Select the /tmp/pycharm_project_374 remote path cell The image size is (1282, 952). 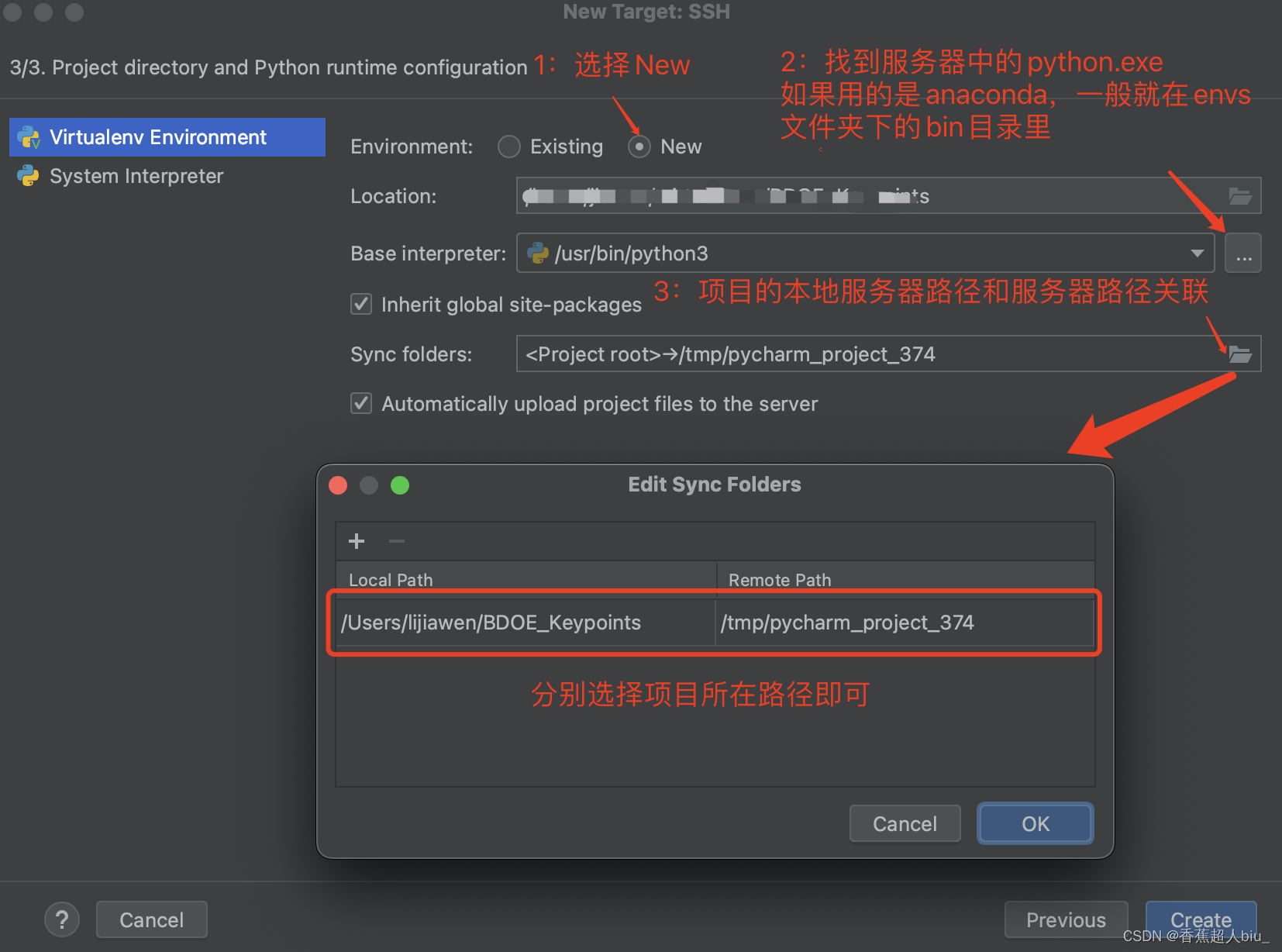(905, 623)
